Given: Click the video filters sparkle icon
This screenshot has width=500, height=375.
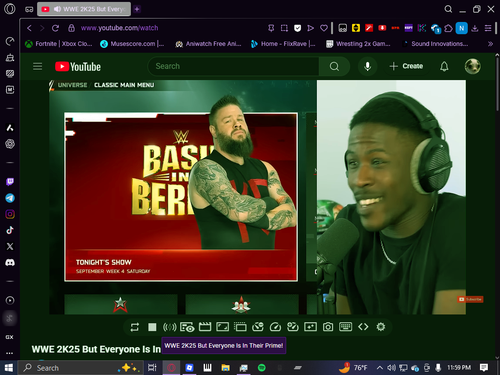Looking at the screenshot, I should [310, 327].
